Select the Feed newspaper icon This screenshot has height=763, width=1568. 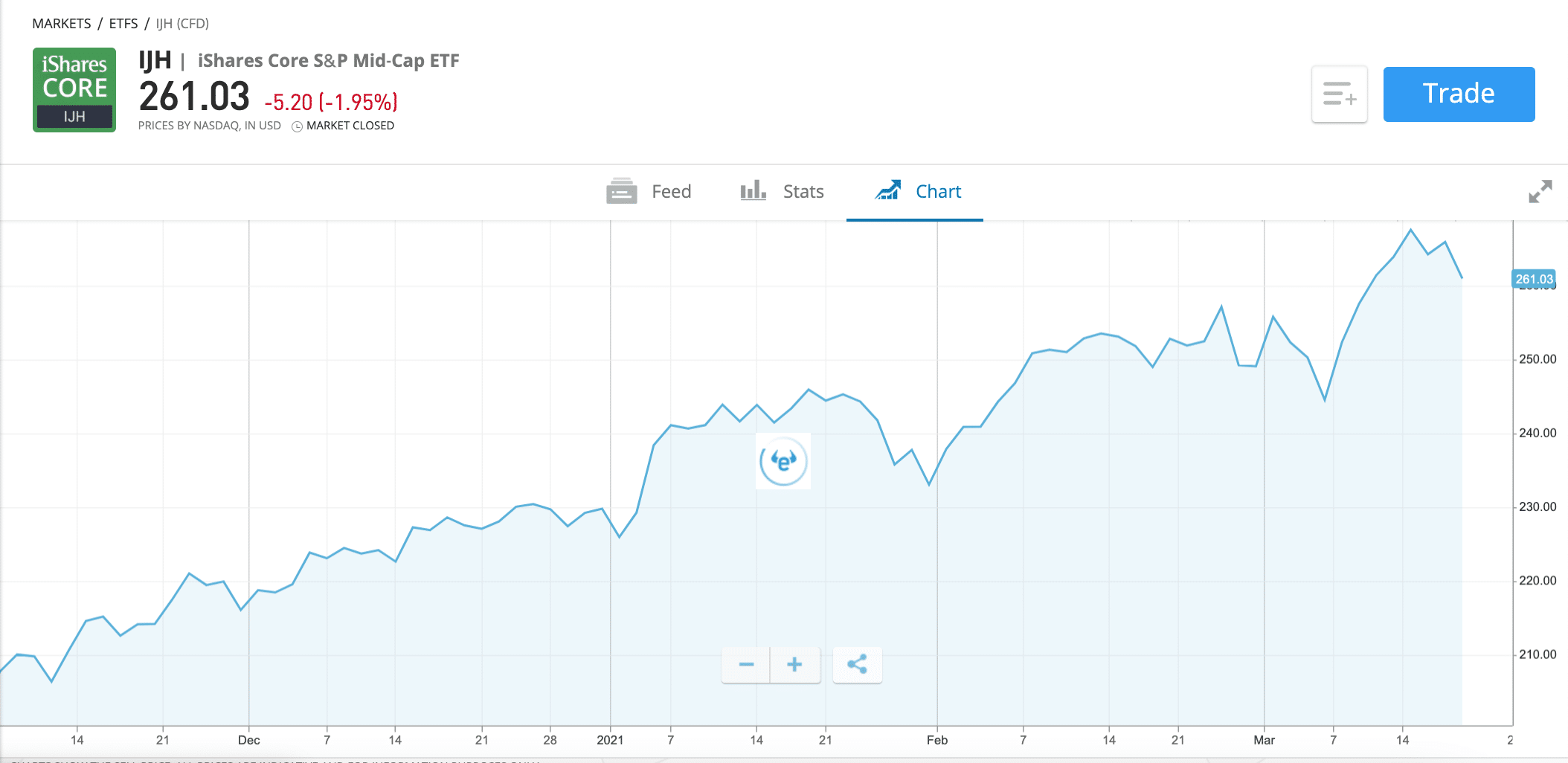621,191
